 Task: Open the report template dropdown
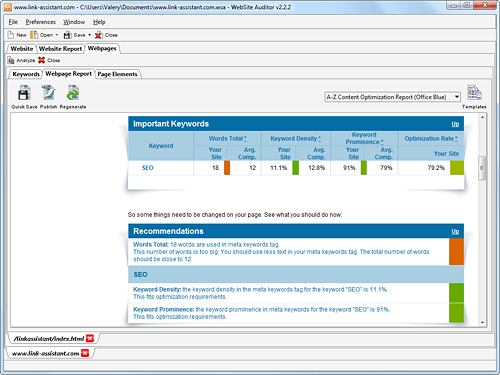(x=392, y=97)
